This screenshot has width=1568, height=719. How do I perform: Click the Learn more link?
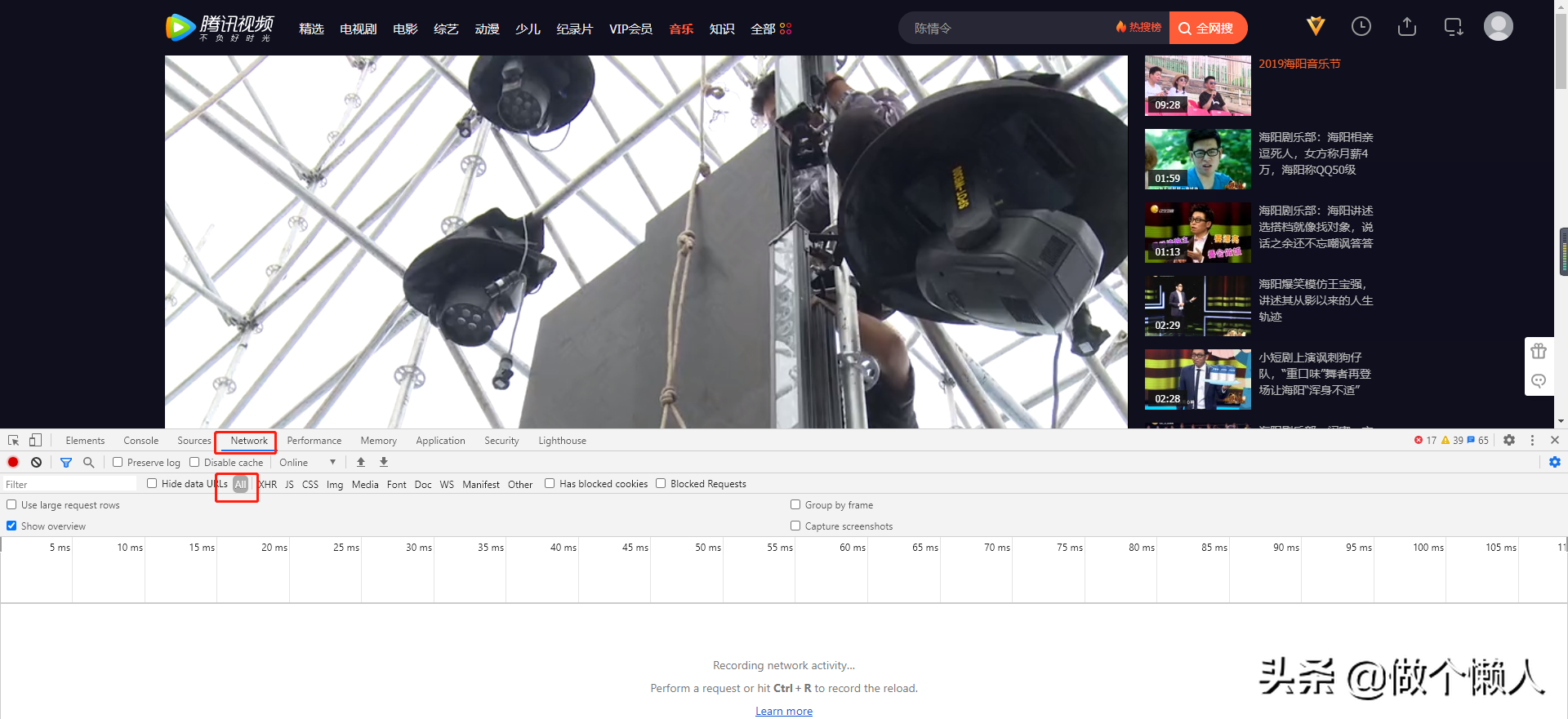click(x=783, y=711)
